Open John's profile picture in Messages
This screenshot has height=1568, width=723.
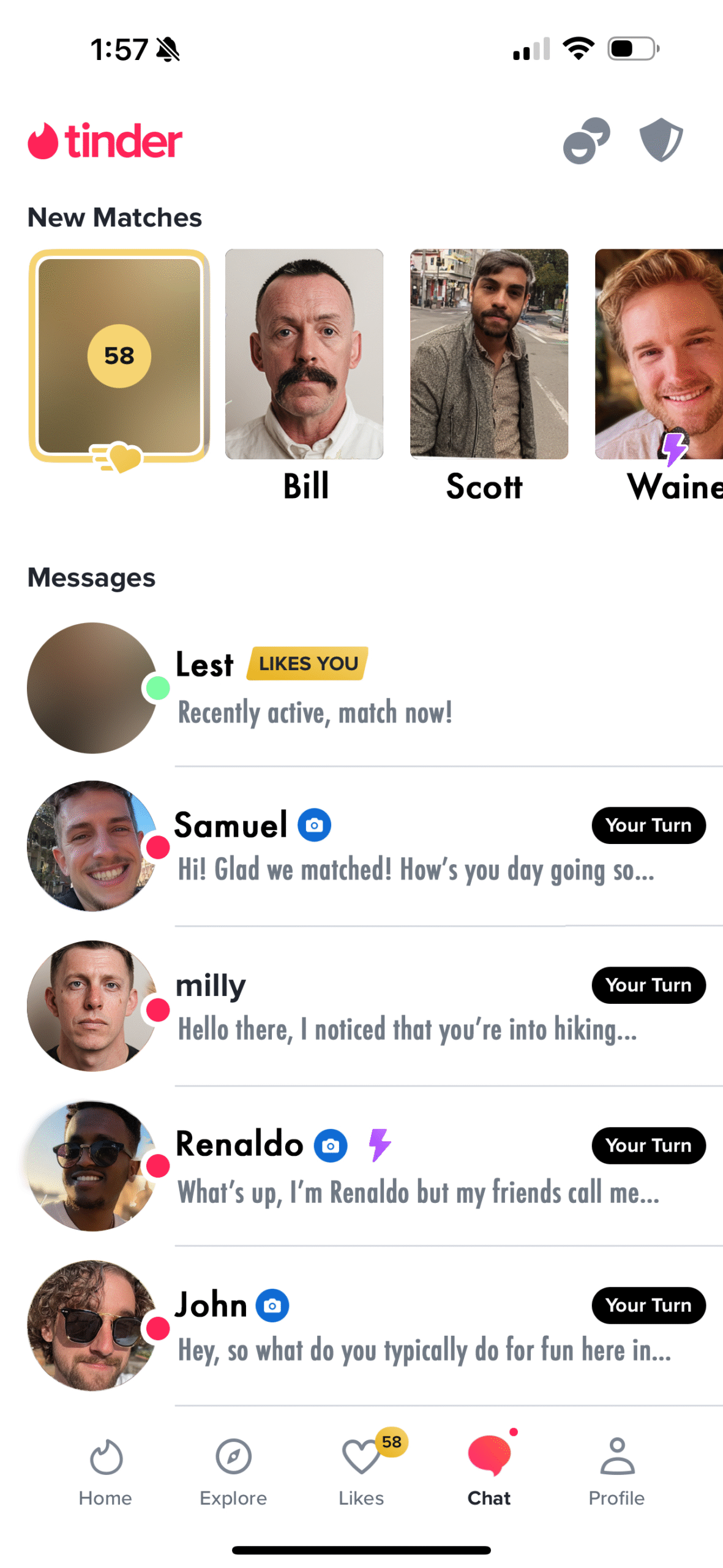click(92, 1325)
